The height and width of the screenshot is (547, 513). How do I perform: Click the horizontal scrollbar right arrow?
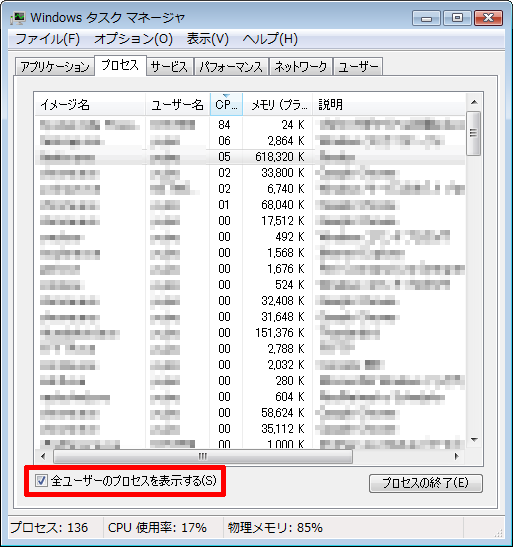[457, 456]
